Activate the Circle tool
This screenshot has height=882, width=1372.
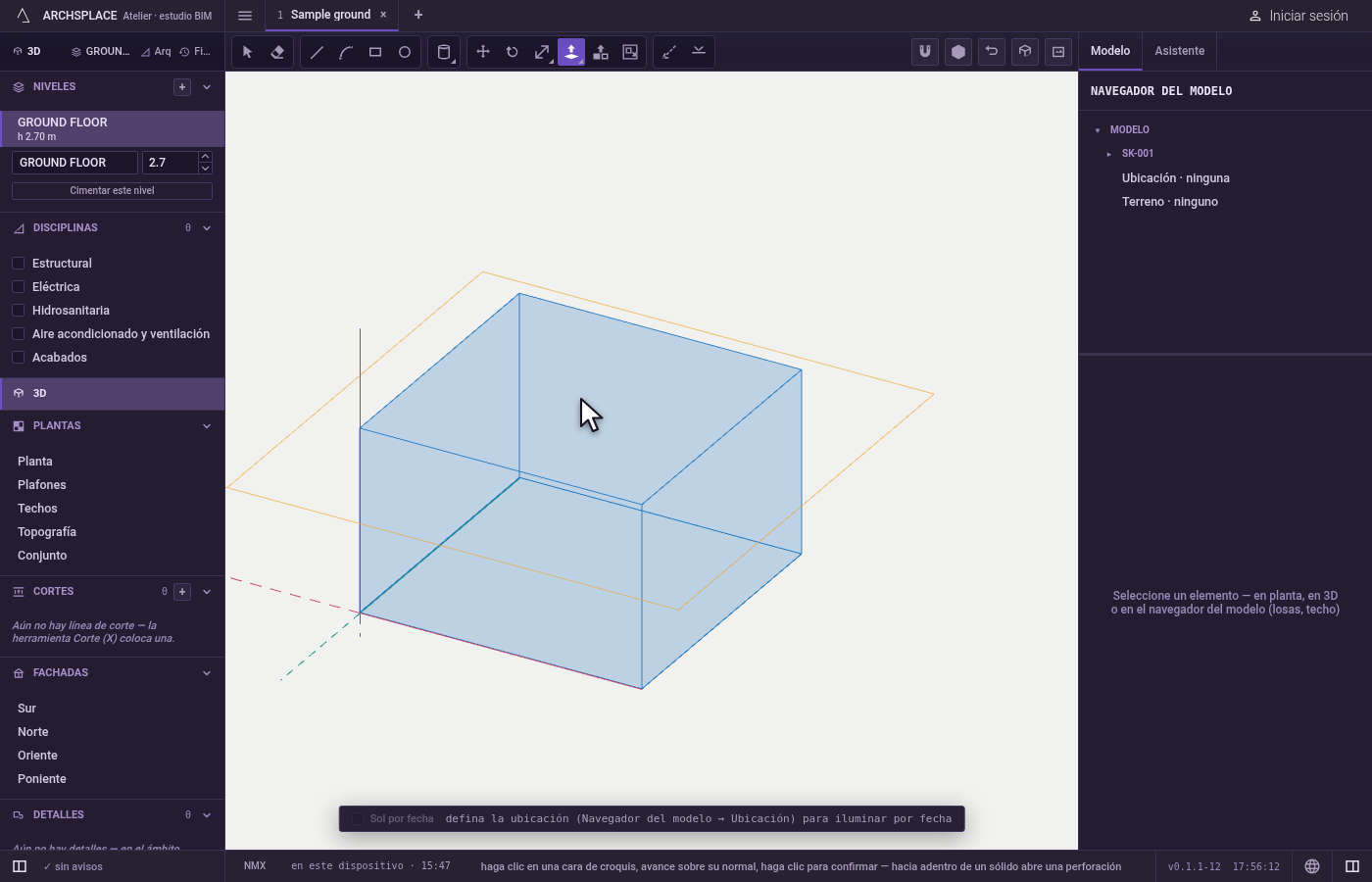405,52
